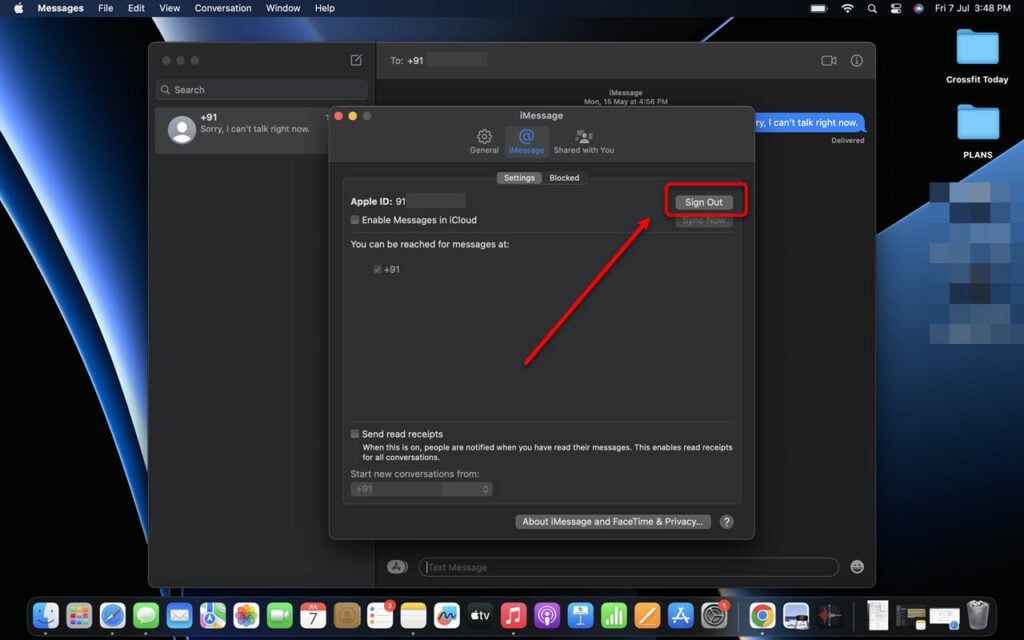Viewport: 1024px width, 640px height.
Task: Open Finder from the dock
Action: 46,615
